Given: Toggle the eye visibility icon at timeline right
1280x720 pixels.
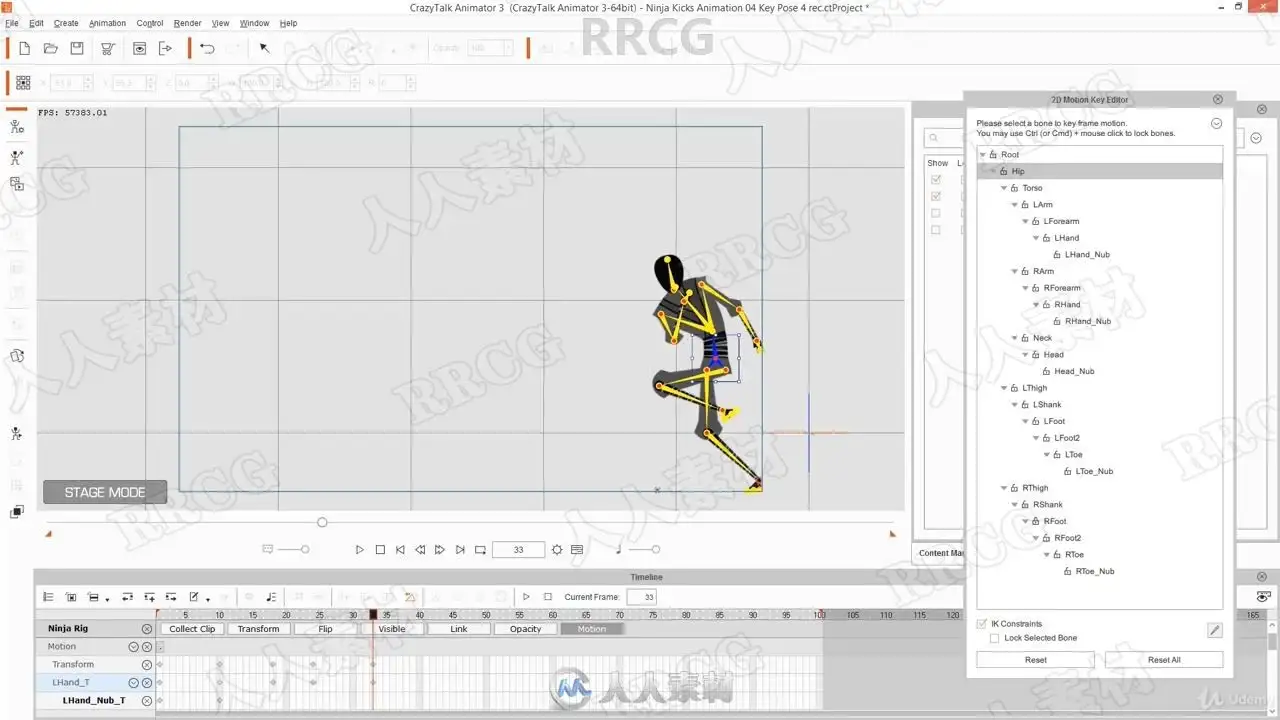Looking at the screenshot, I should [1264, 597].
